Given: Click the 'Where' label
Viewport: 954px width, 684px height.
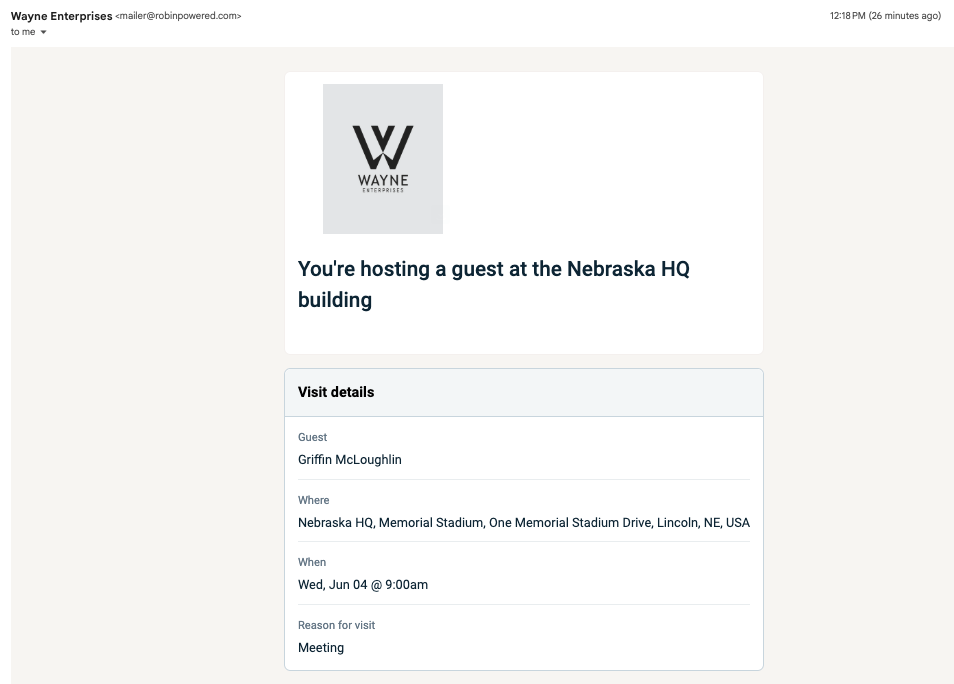Looking at the screenshot, I should pyautogui.click(x=313, y=500).
